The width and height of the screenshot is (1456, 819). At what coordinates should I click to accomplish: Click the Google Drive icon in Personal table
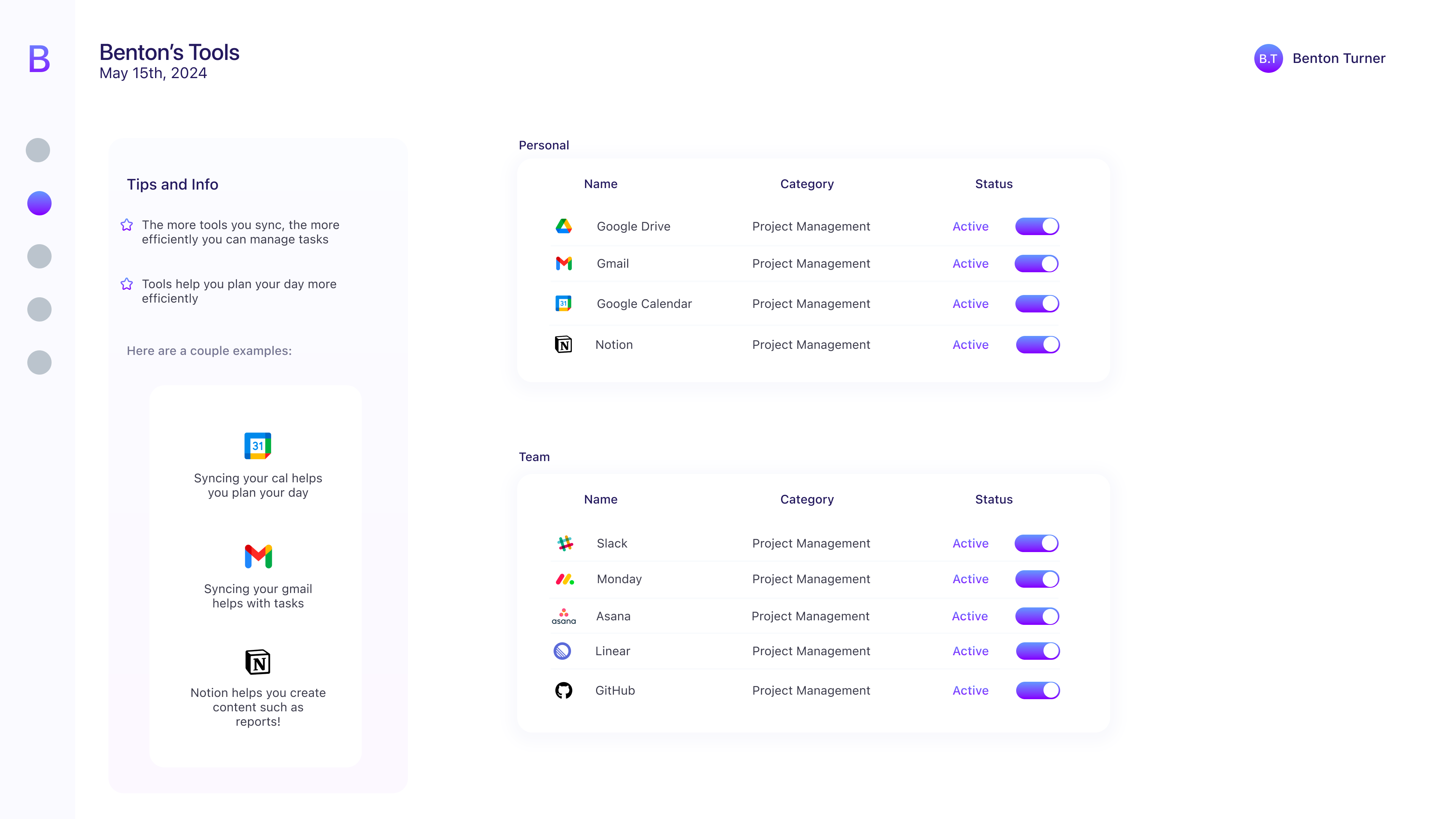563,226
